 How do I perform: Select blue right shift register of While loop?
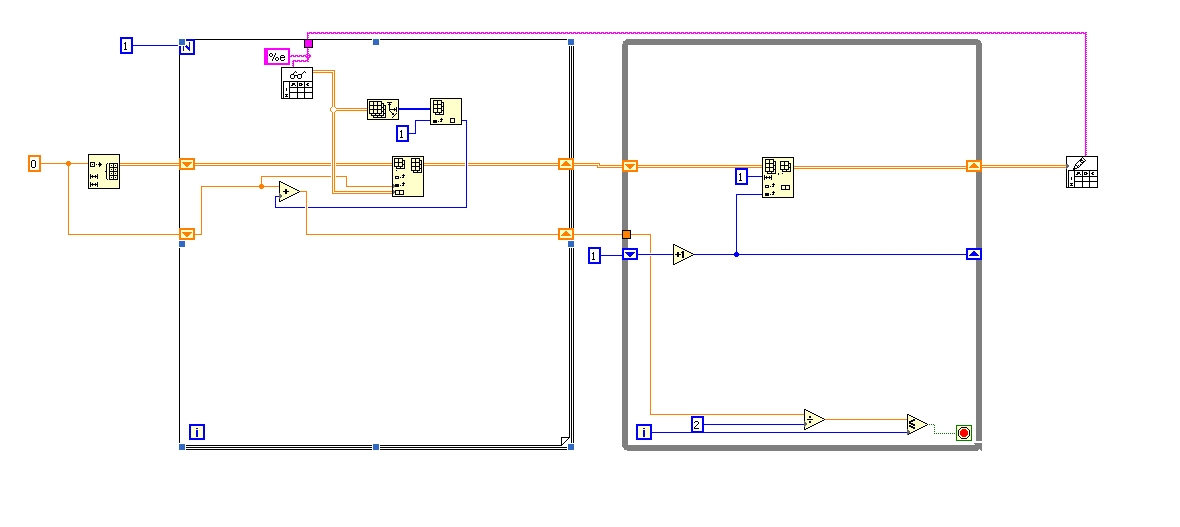[x=974, y=254]
